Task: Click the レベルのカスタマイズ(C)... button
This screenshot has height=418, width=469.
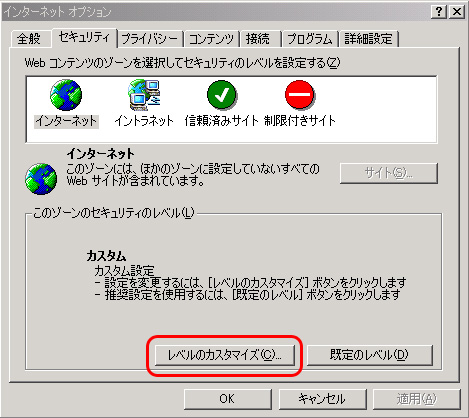Action: click(x=225, y=355)
